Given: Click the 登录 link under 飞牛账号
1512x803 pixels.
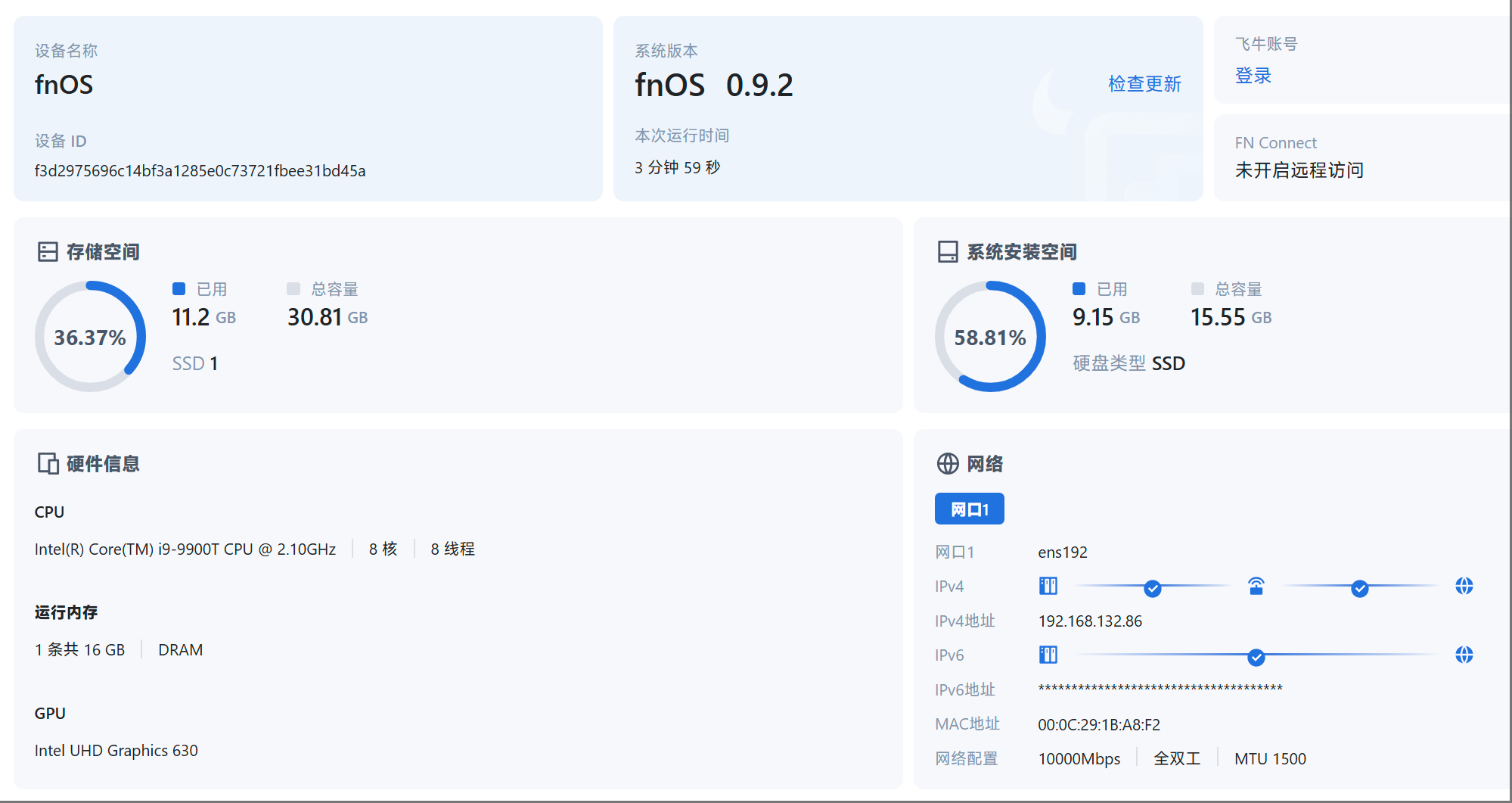Looking at the screenshot, I should tap(1253, 76).
